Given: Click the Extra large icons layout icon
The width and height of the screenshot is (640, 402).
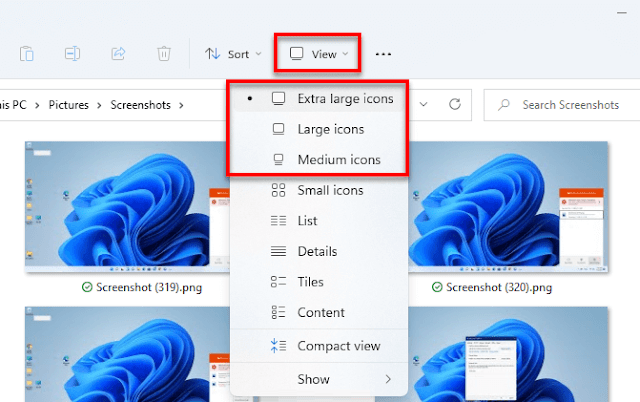Looking at the screenshot, I should (278, 98).
